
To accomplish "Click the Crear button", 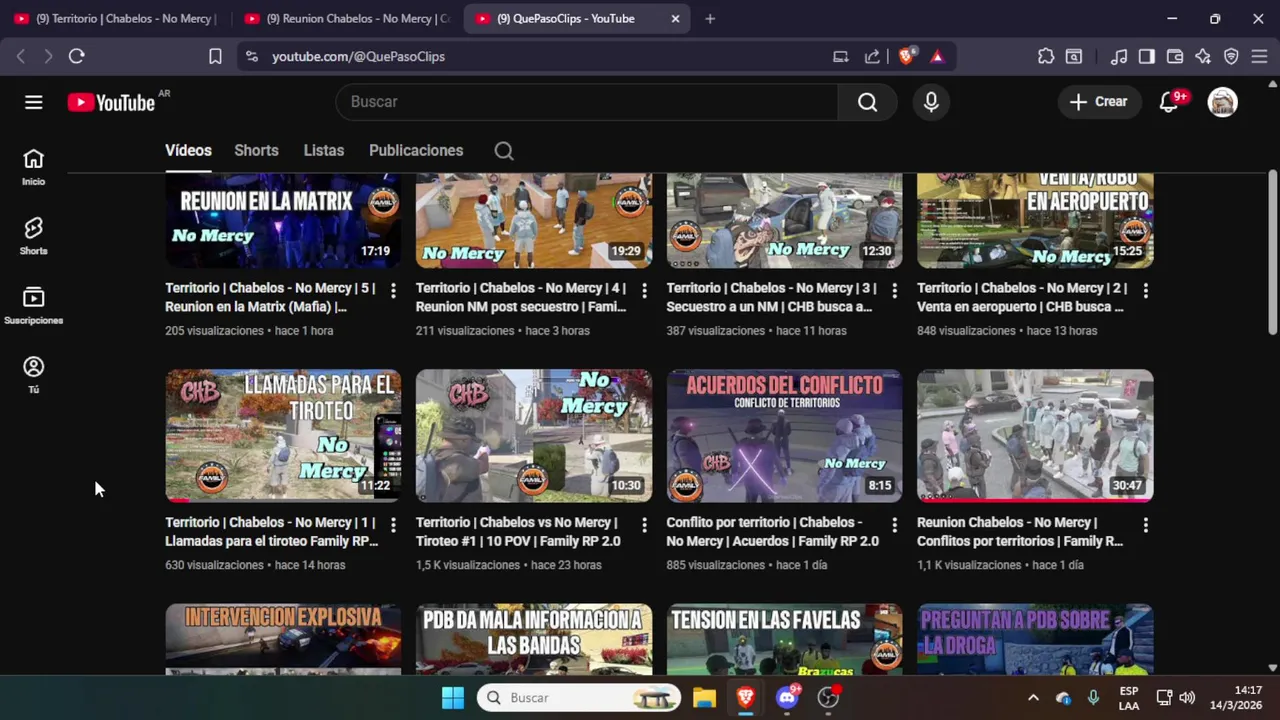I will click(1099, 102).
